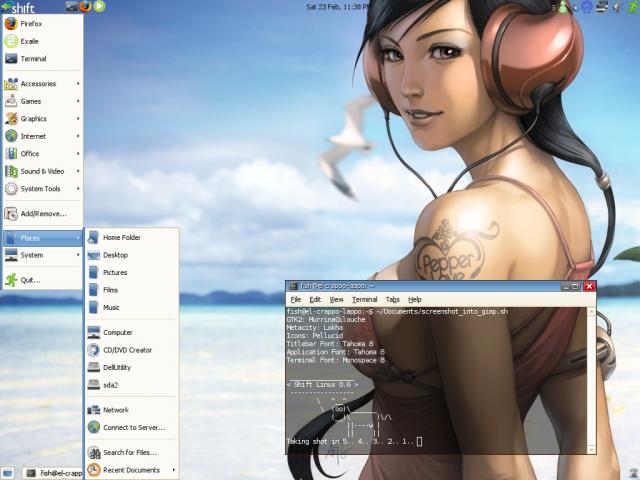Launch Firefox from the top panel launcher
This screenshot has width=640, height=480.
[x=85, y=6]
